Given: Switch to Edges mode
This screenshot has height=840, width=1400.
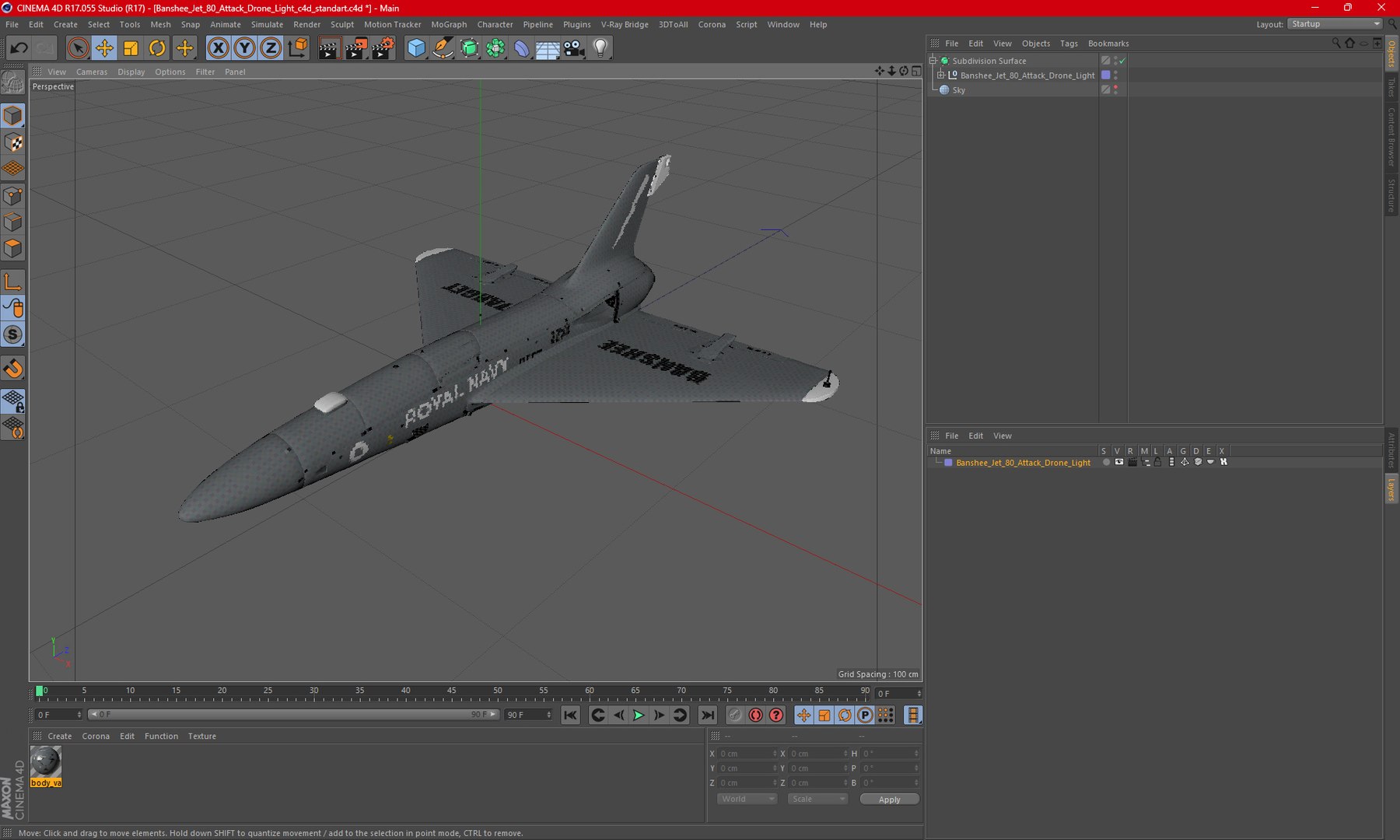Looking at the screenshot, I should pos(13,222).
